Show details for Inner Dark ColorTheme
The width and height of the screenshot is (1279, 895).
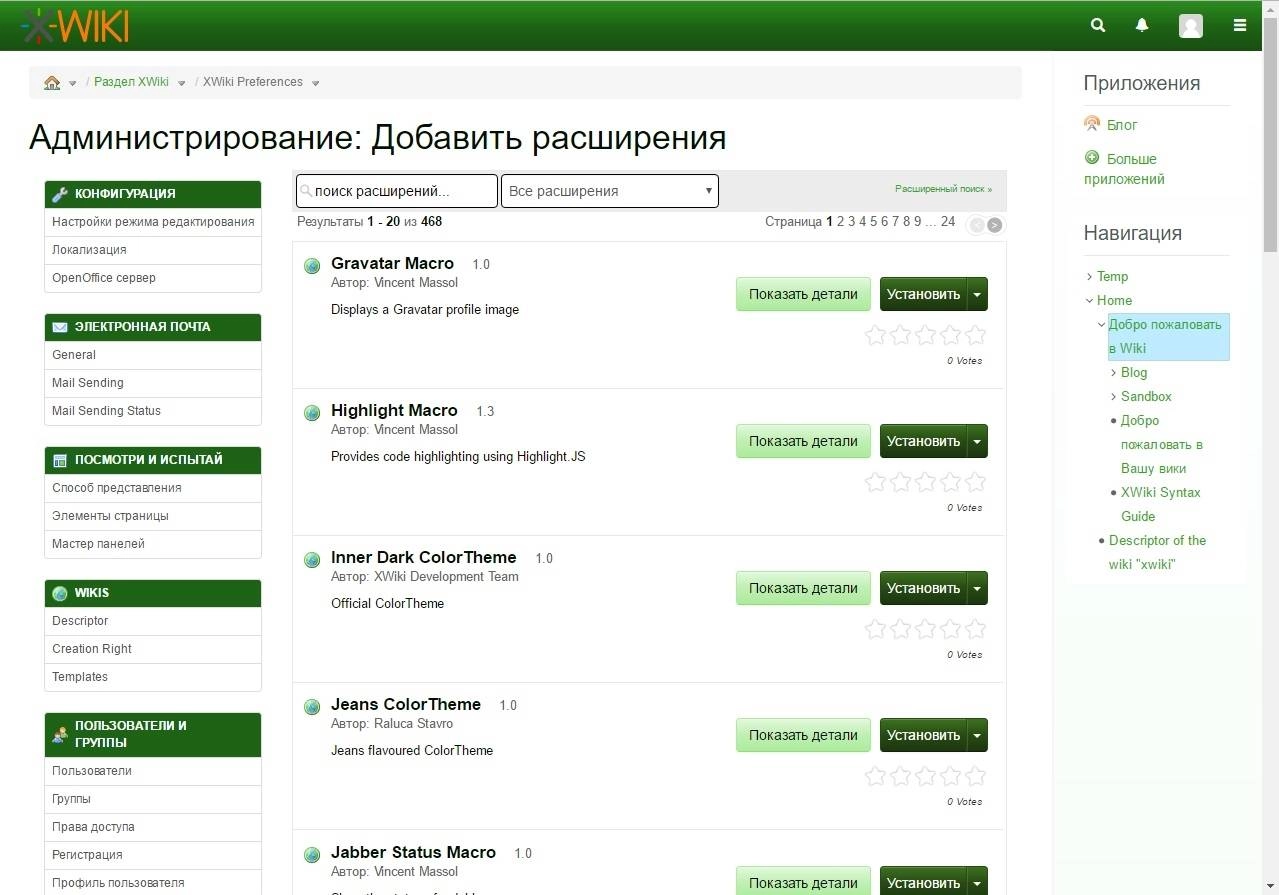[x=803, y=588]
